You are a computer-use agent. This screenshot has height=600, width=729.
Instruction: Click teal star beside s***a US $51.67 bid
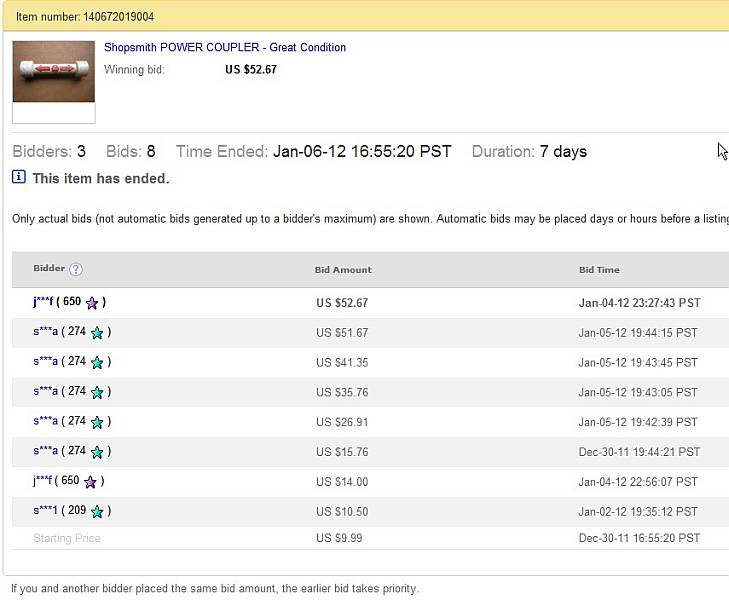97,333
